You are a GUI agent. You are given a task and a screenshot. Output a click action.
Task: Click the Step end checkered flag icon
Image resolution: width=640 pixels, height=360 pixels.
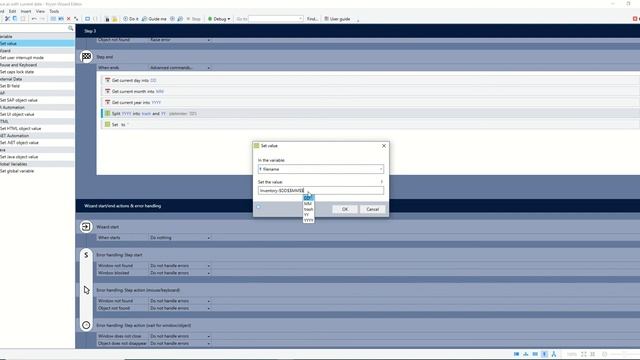(x=86, y=57)
